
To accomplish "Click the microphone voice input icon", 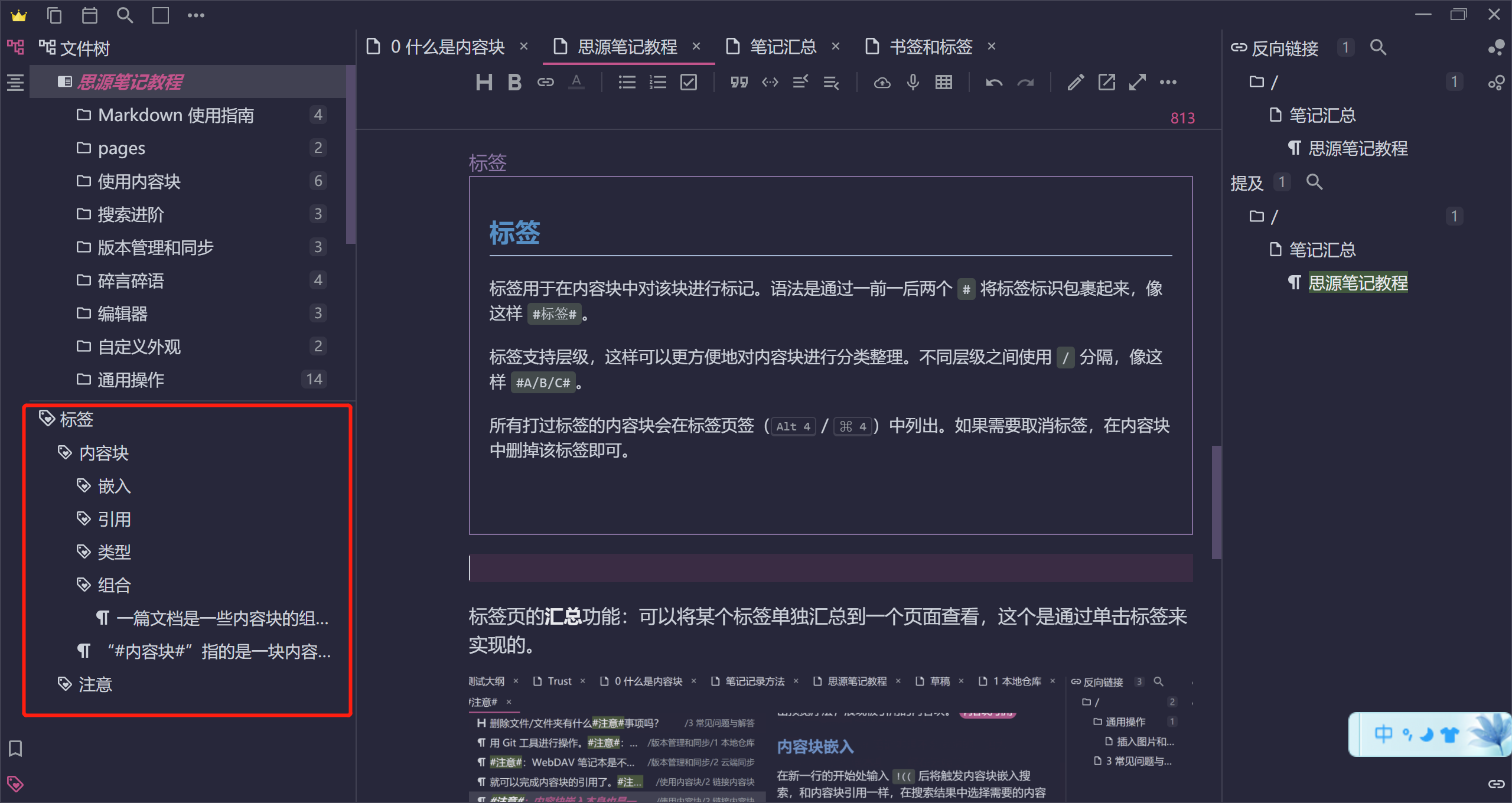I will coord(913,82).
